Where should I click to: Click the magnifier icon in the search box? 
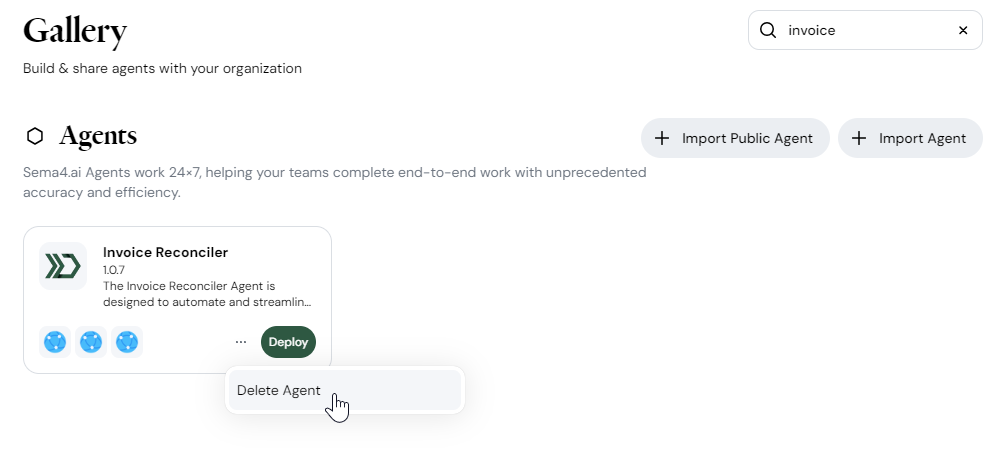(768, 30)
